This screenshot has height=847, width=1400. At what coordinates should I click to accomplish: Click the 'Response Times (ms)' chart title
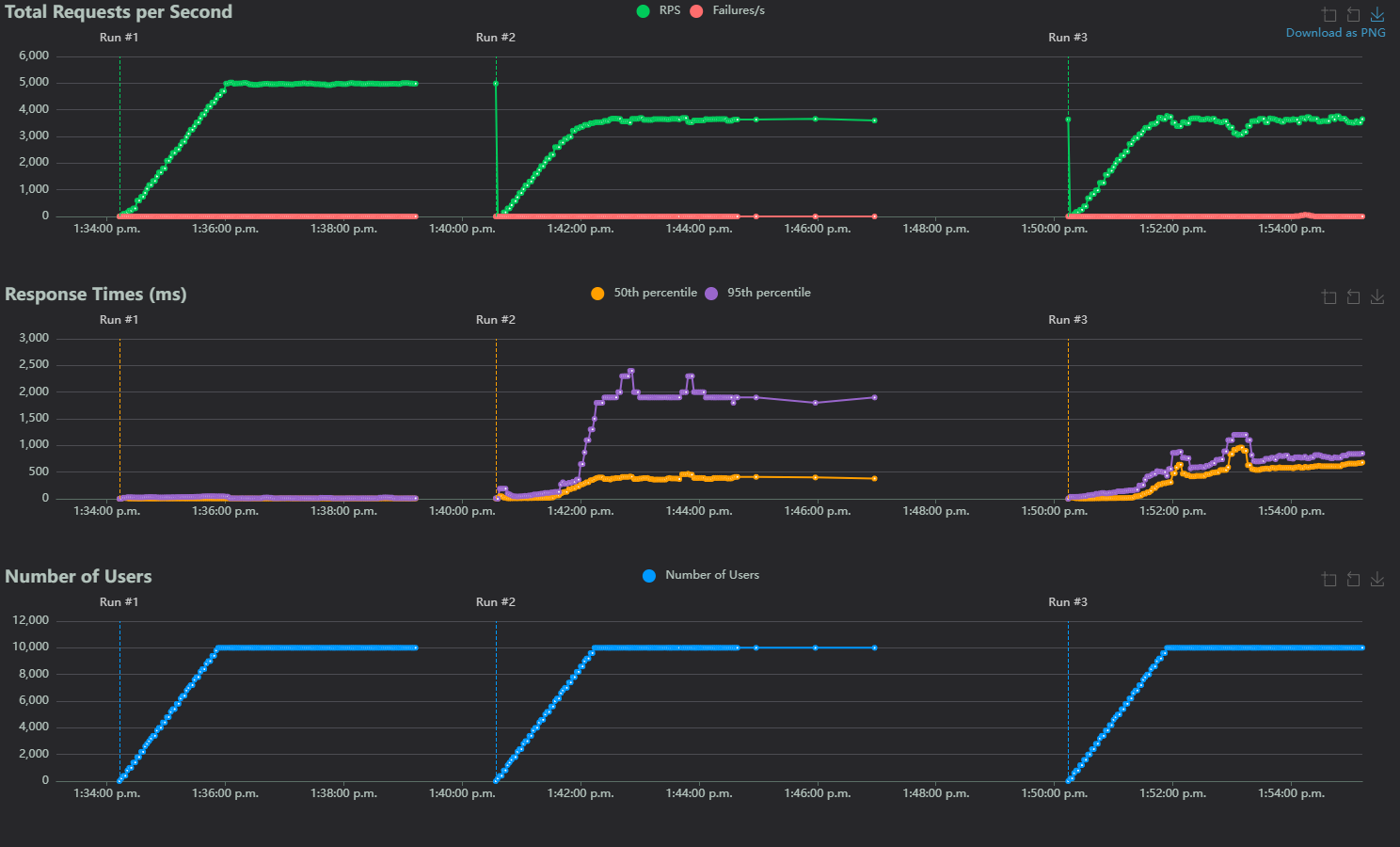[x=96, y=295]
